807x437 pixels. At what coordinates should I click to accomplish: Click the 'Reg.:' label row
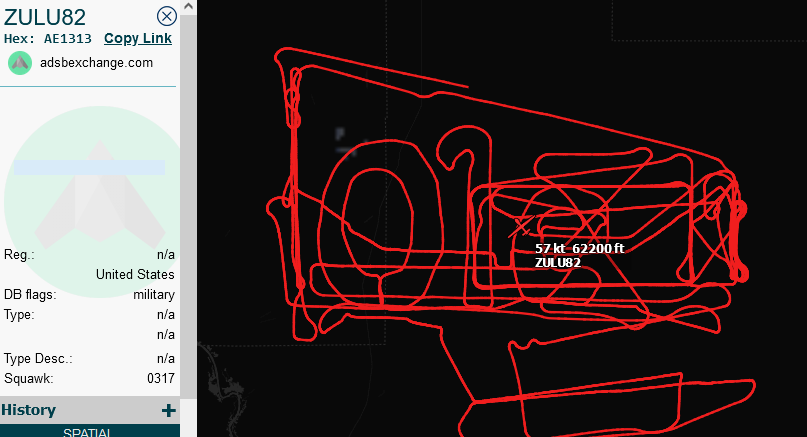click(x=90, y=255)
